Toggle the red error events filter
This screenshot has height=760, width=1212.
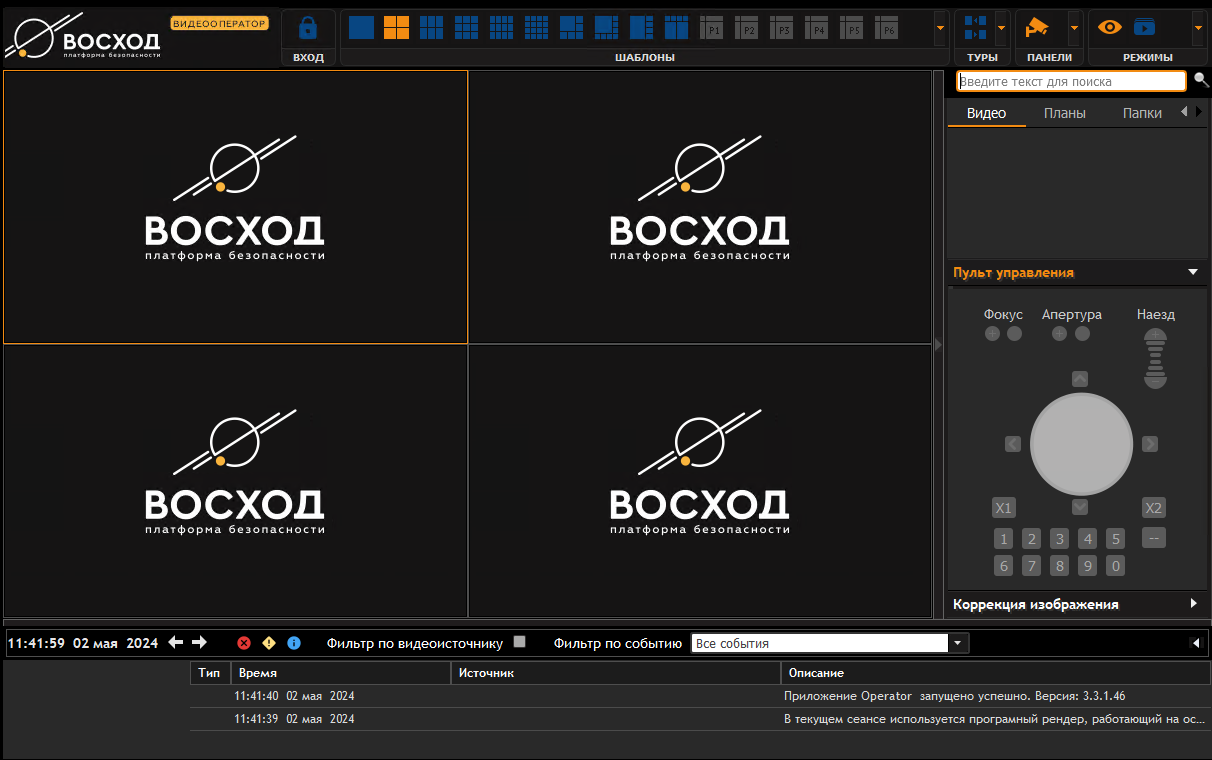244,643
